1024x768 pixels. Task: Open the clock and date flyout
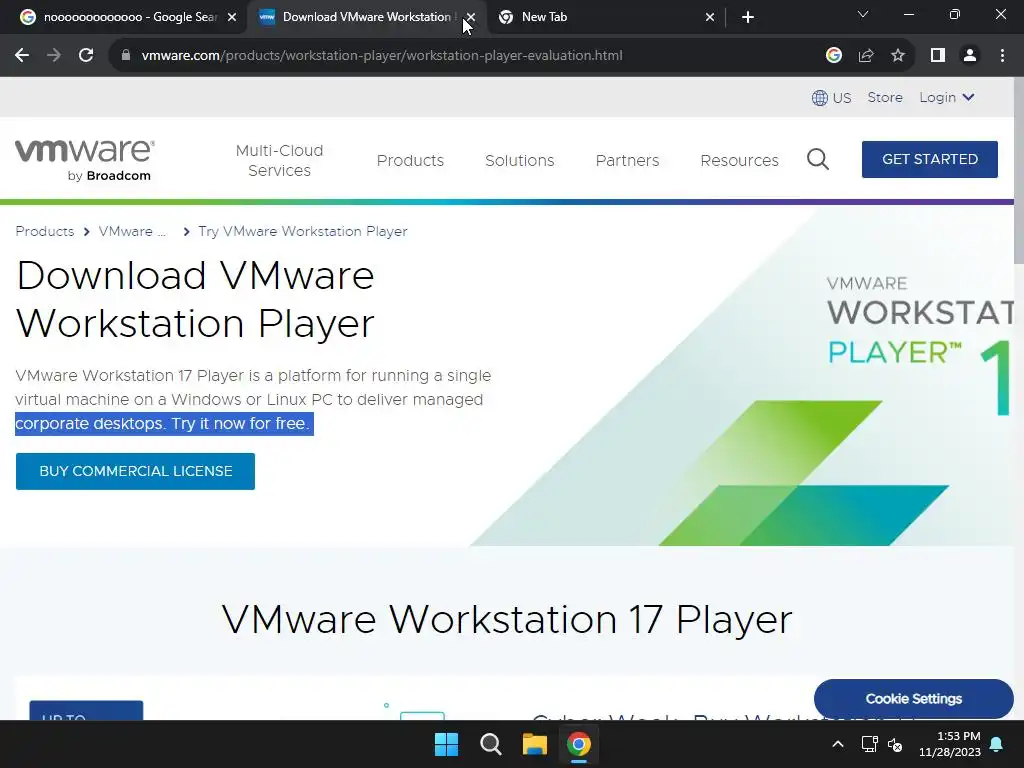point(950,744)
